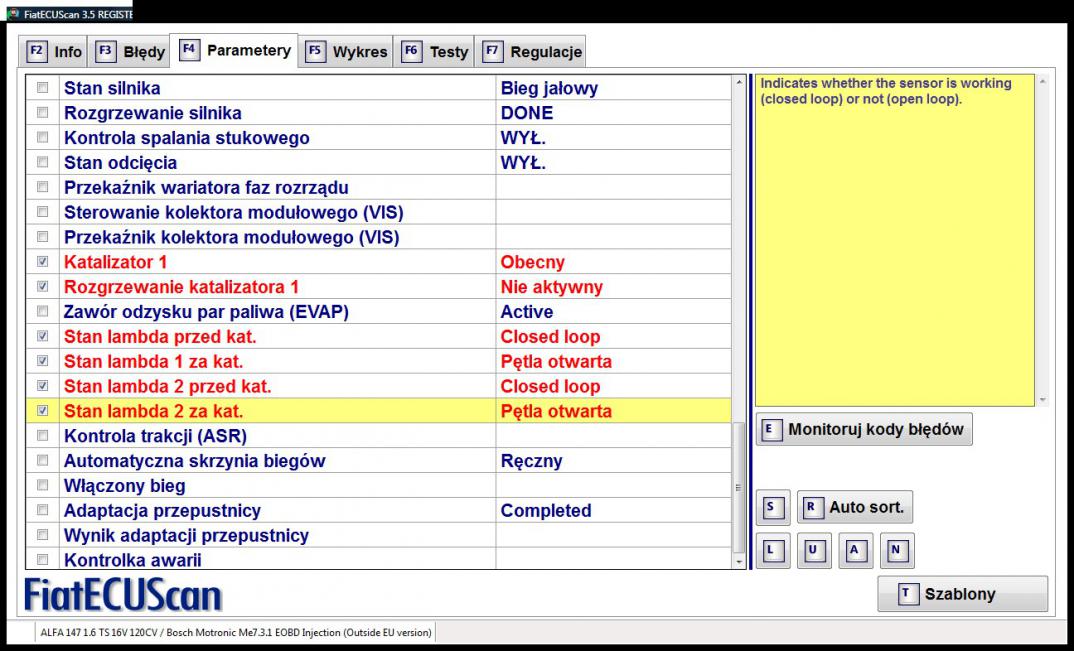
Task: Open the F7 Regulacje tab
Action: [530, 52]
